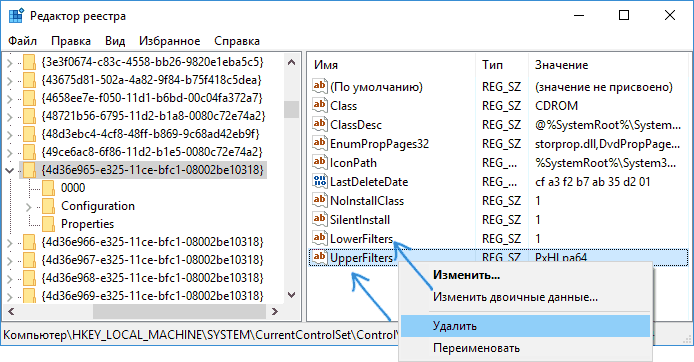Click the IconPath string value icon
The width and height of the screenshot is (694, 362).
(320, 162)
